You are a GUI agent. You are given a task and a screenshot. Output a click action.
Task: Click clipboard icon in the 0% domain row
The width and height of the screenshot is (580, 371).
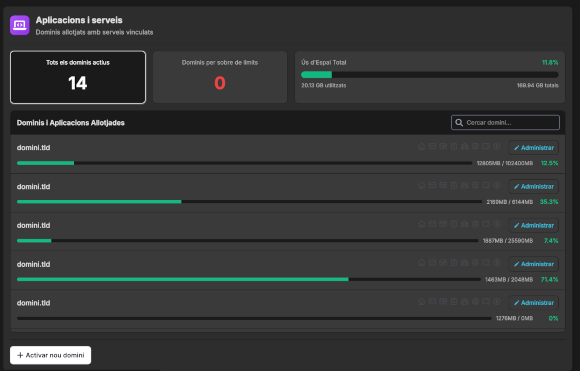click(x=454, y=301)
